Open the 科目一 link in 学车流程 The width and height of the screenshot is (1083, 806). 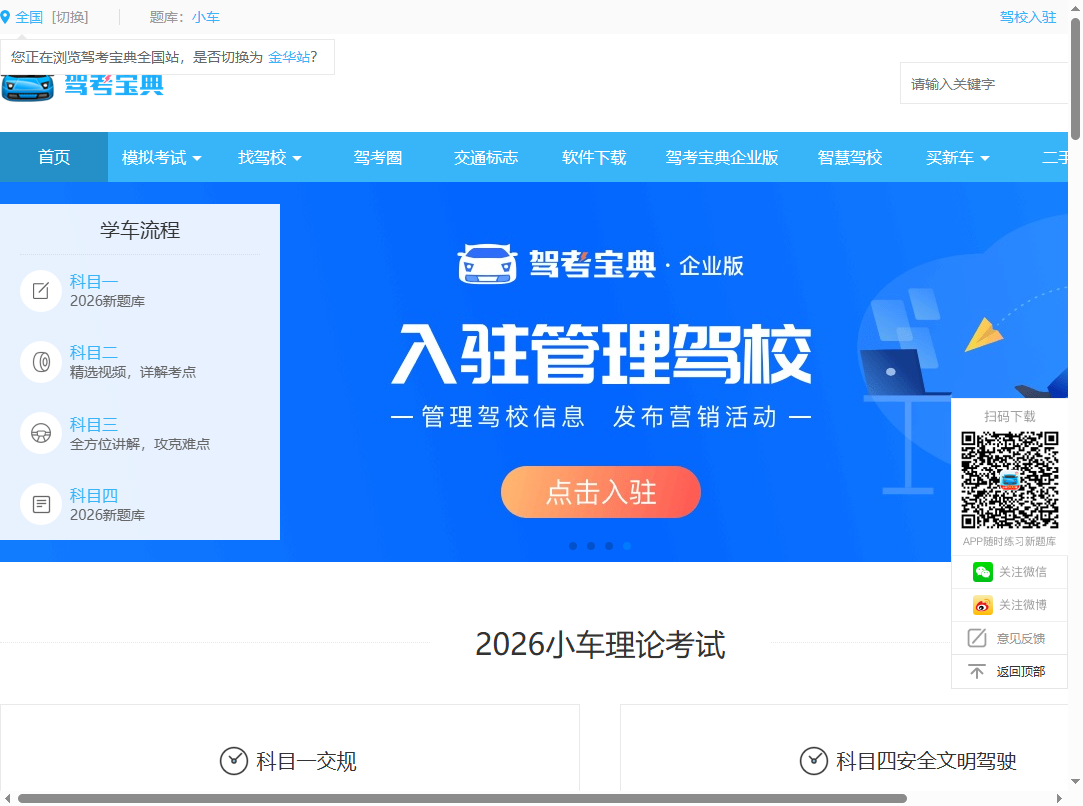94,282
